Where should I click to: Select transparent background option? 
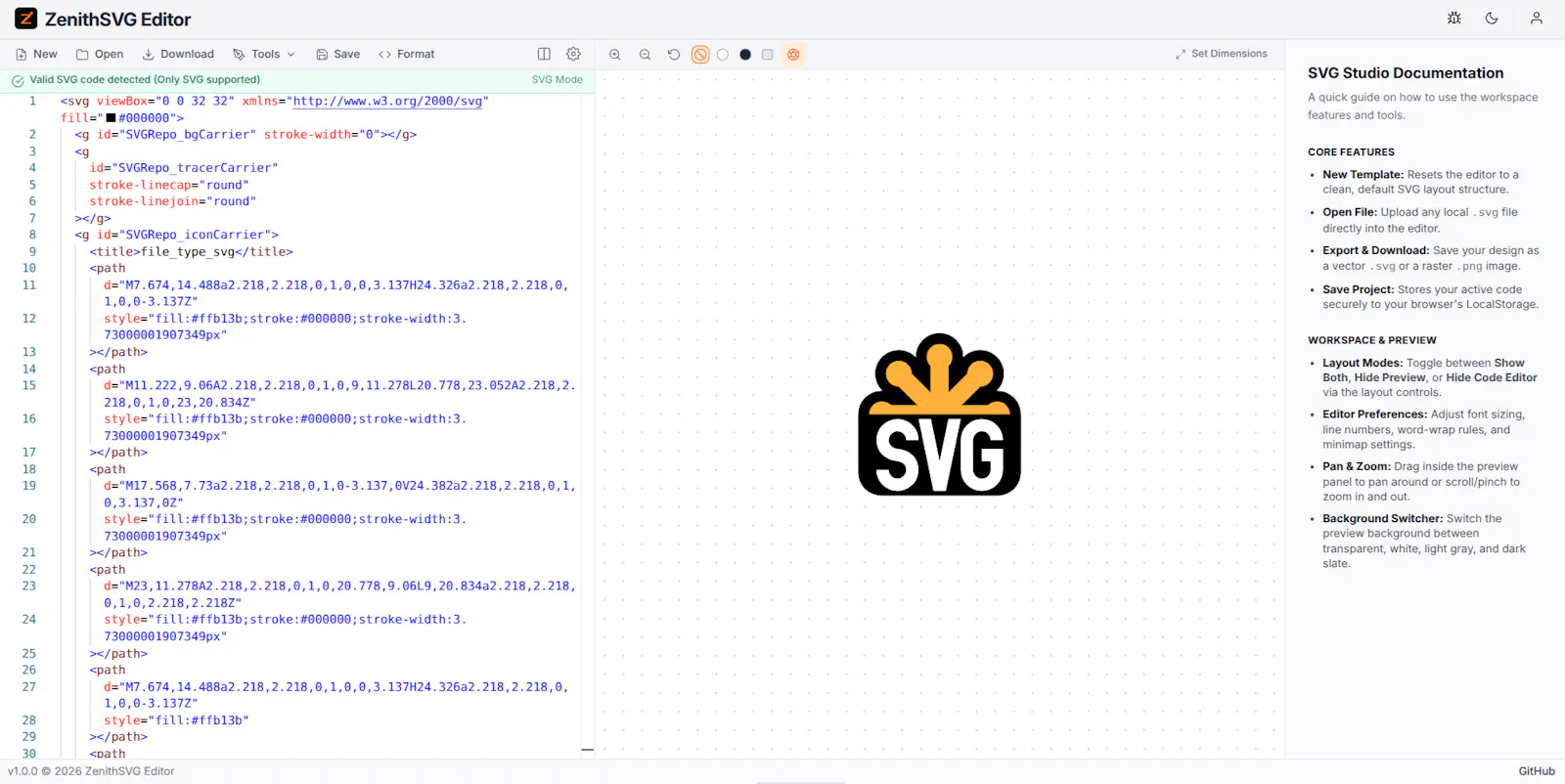click(x=700, y=55)
